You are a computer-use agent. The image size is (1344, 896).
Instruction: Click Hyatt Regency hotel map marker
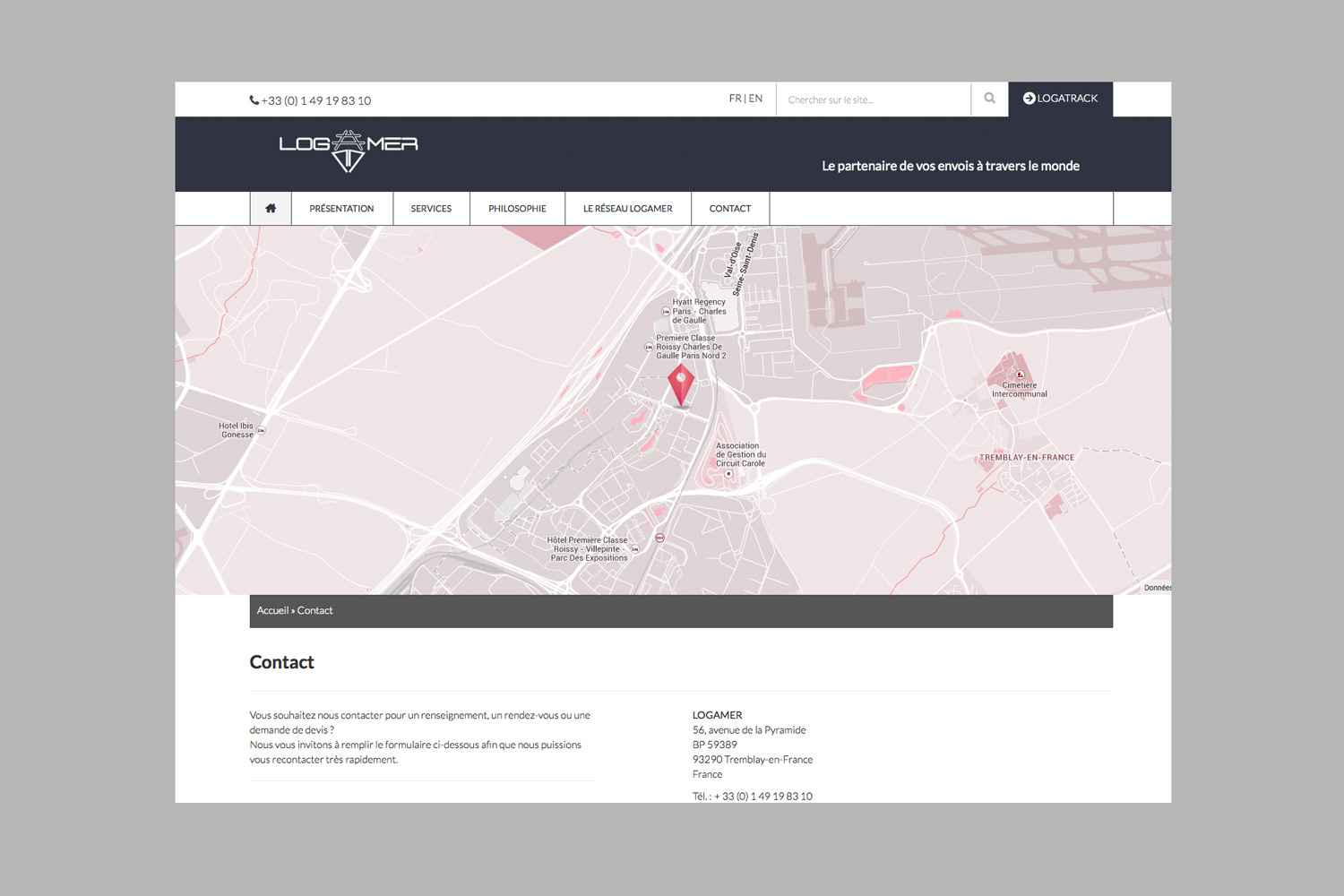[666, 312]
